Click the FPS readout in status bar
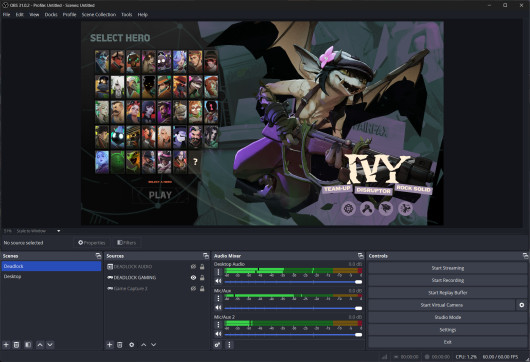Image resolution: width=530 pixels, height=362 pixels. [x=500, y=357]
